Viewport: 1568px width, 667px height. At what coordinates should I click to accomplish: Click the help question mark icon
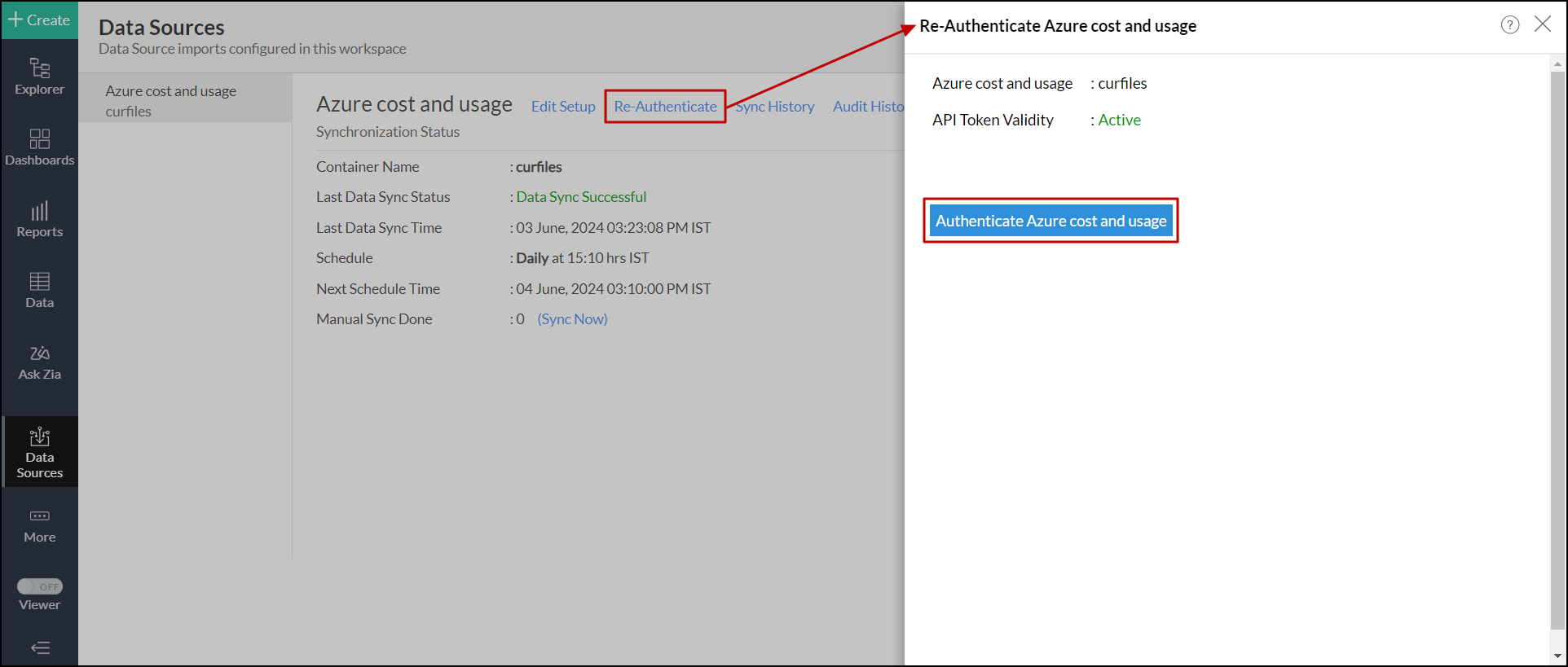(x=1509, y=24)
